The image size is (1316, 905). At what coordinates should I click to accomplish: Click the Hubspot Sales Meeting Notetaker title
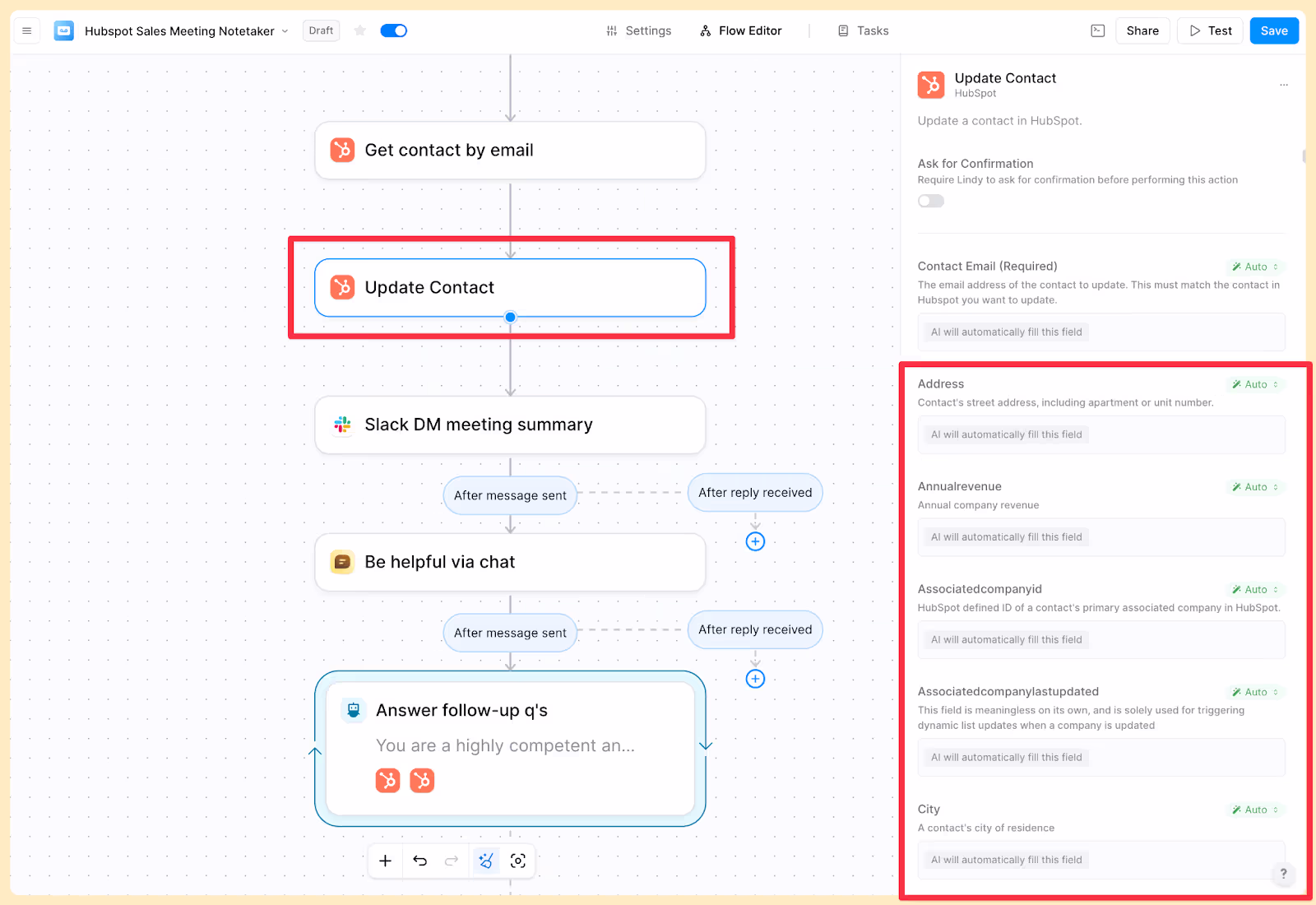click(179, 31)
